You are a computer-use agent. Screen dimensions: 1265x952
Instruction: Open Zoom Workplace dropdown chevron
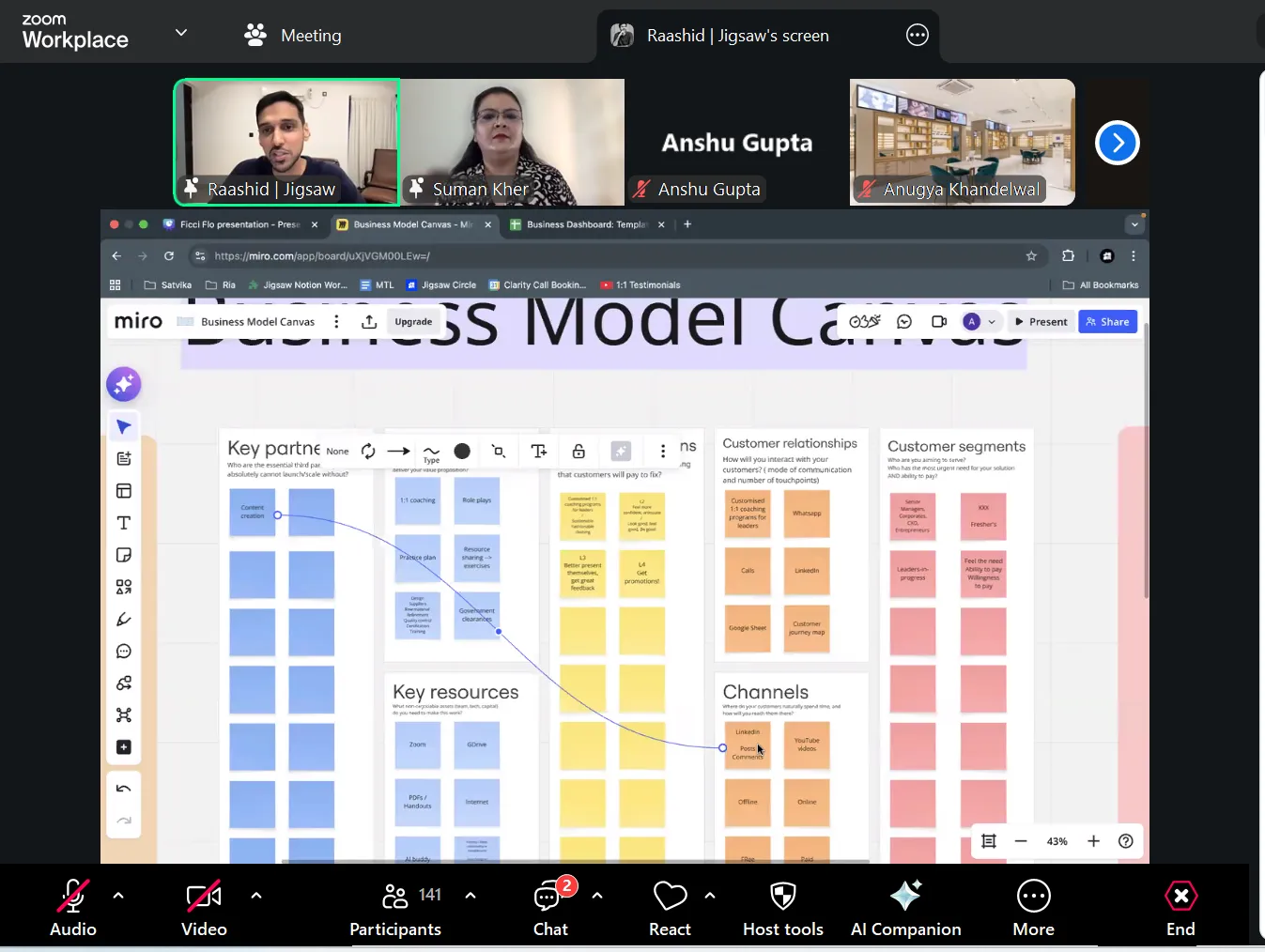click(181, 33)
